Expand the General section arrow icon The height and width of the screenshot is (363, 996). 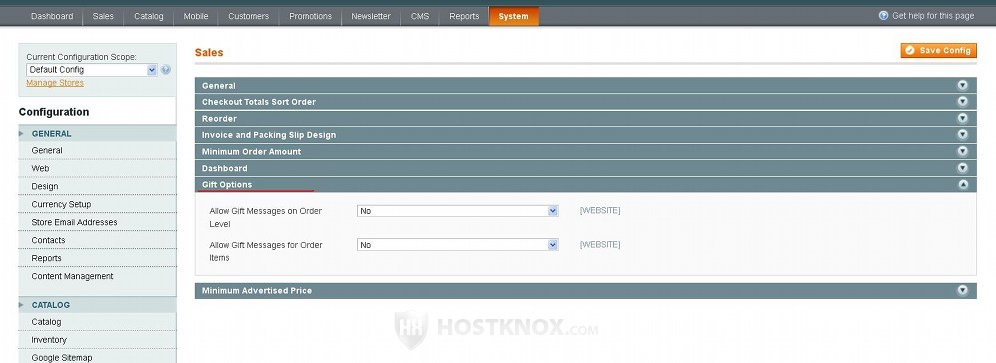(962, 85)
